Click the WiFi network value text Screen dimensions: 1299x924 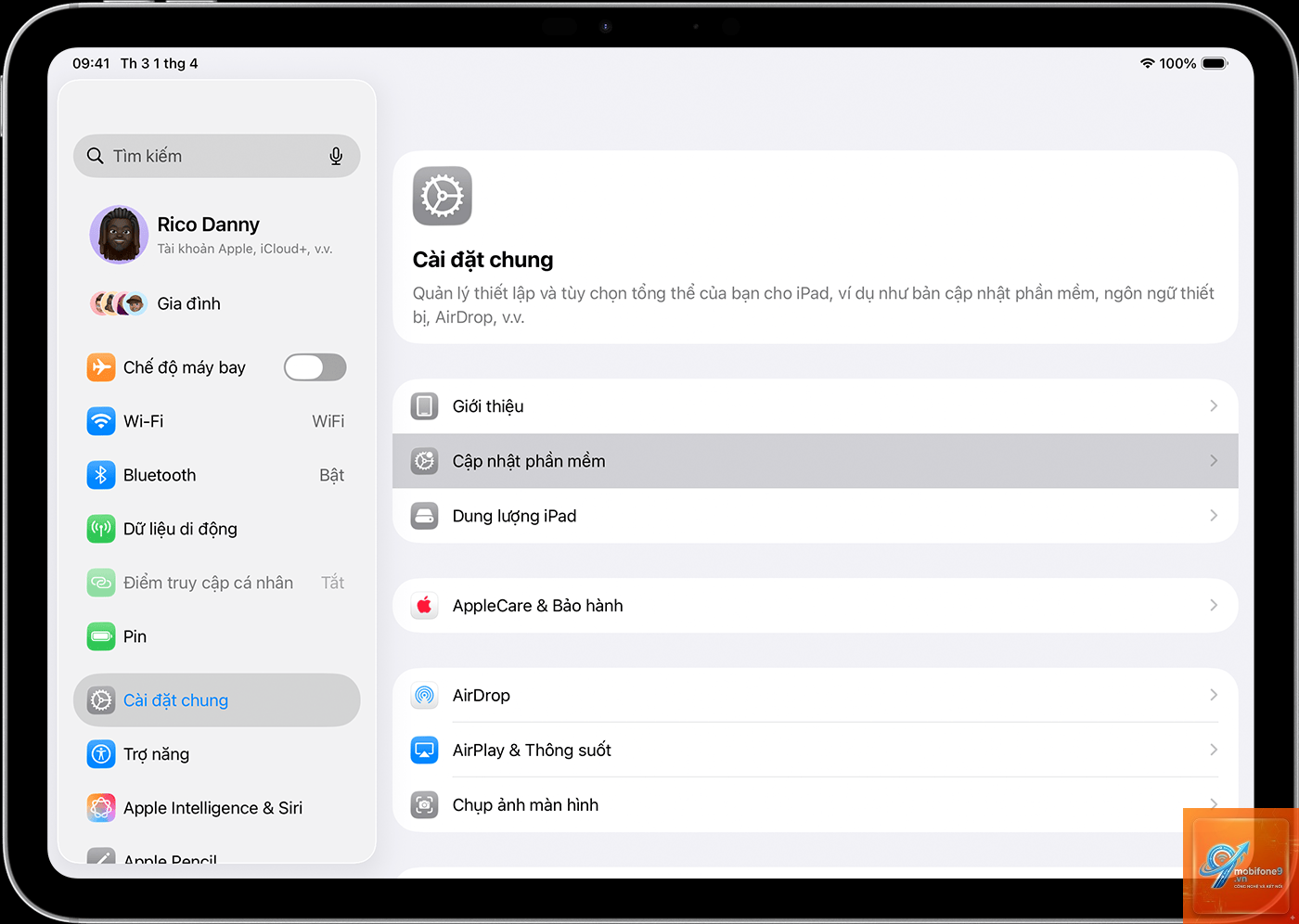(x=328, y=421)
